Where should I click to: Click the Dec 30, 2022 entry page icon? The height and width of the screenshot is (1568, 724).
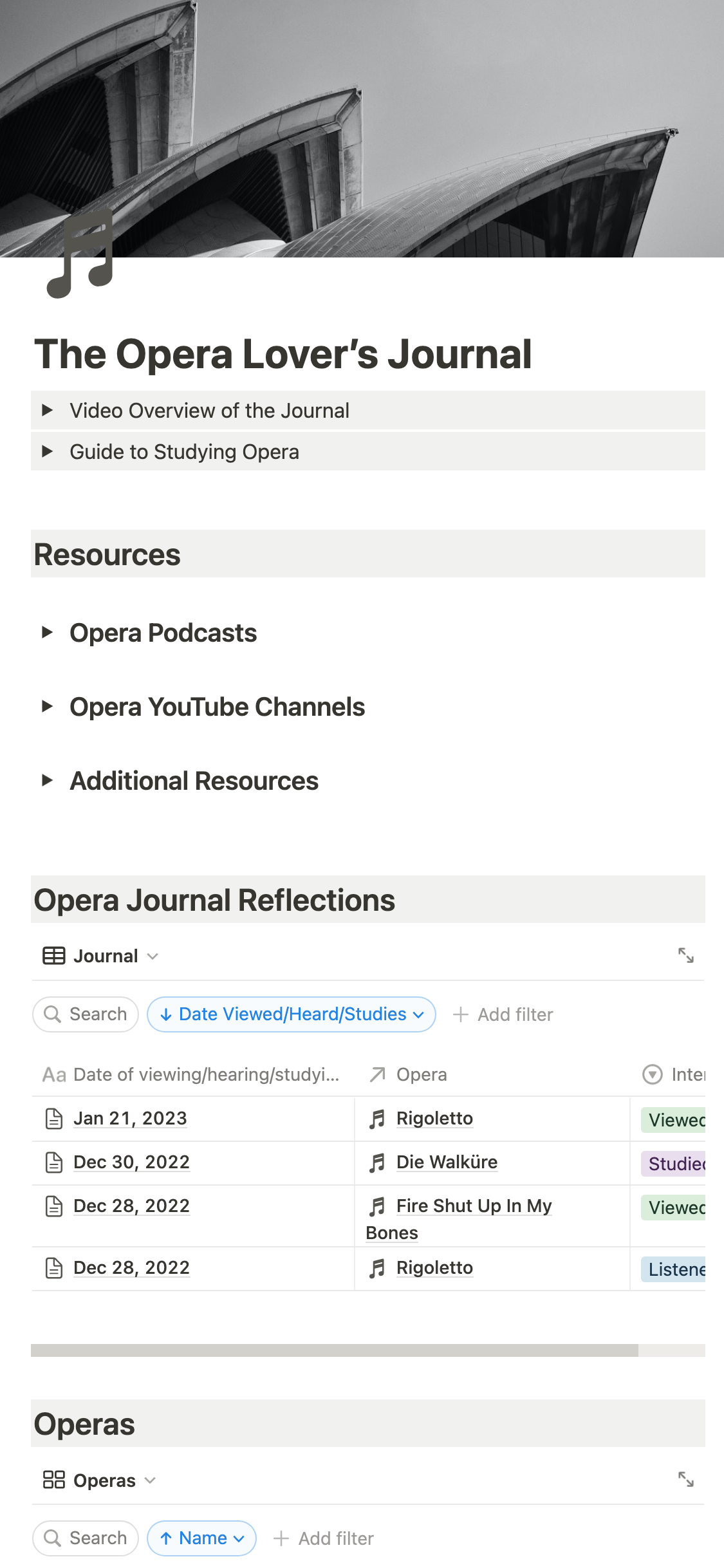point(54,1162)
